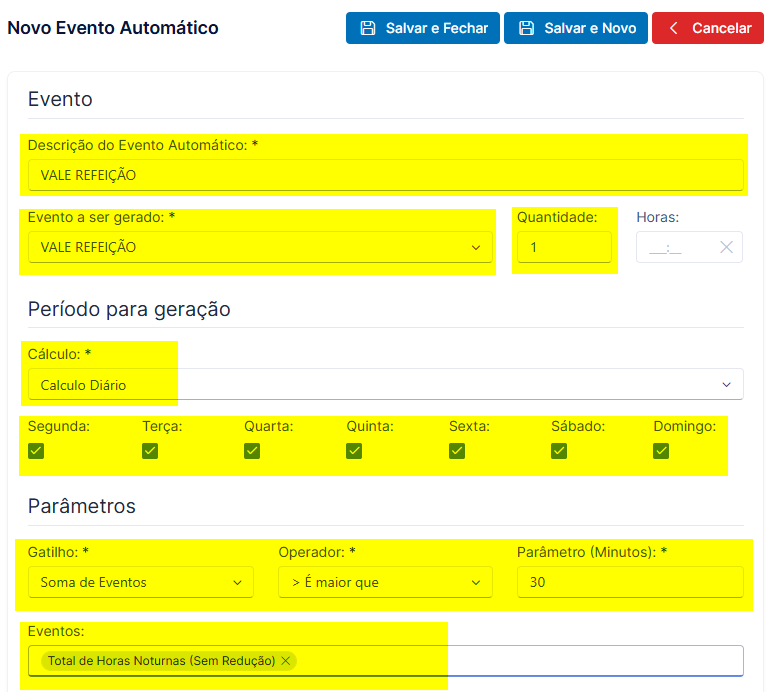Click the back chevron icon in Cancelar
Viewport: 773px width, 692px height.
(x=673, y=28)
